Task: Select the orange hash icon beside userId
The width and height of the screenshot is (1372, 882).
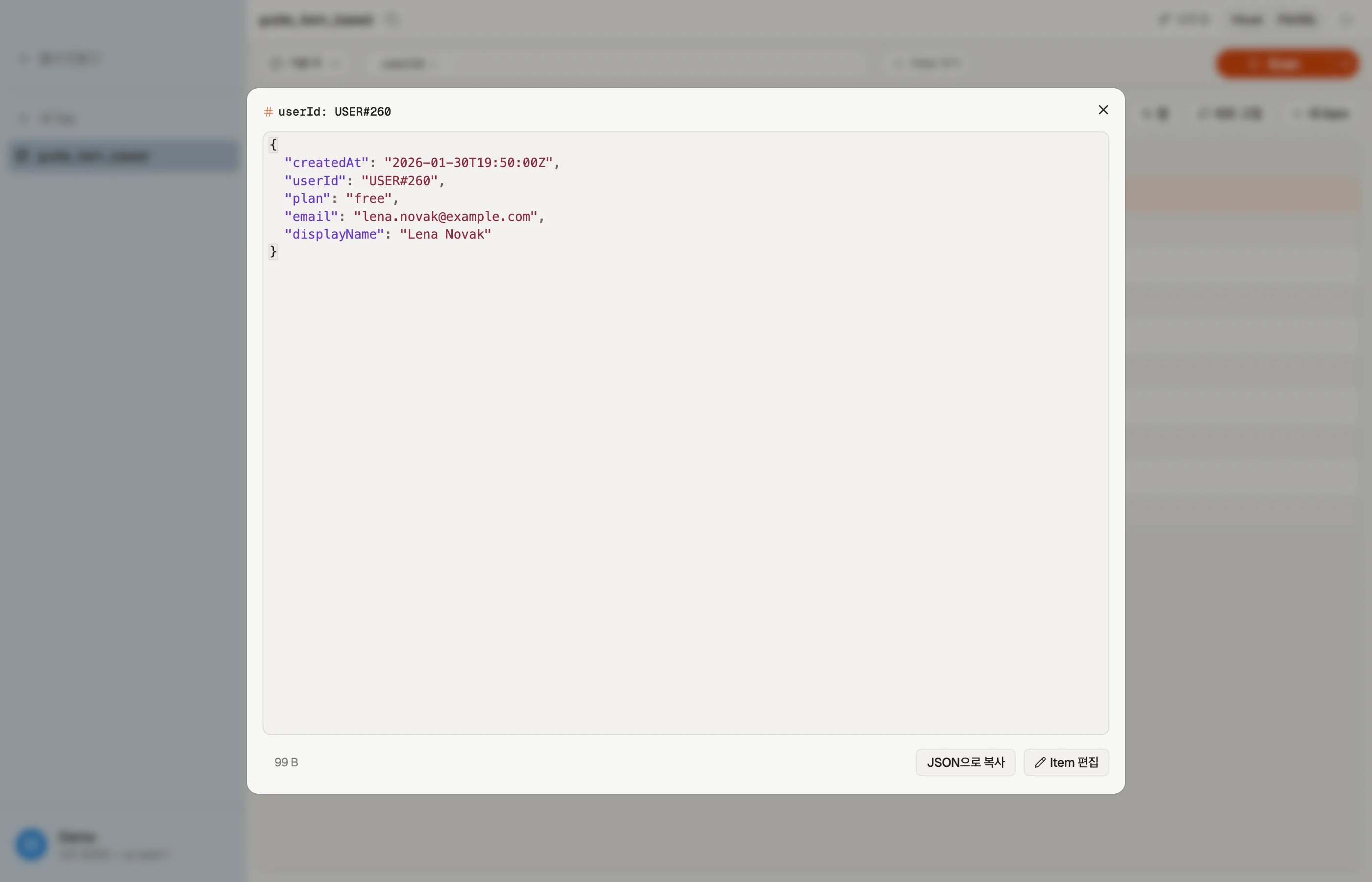Action: [268, 112]
